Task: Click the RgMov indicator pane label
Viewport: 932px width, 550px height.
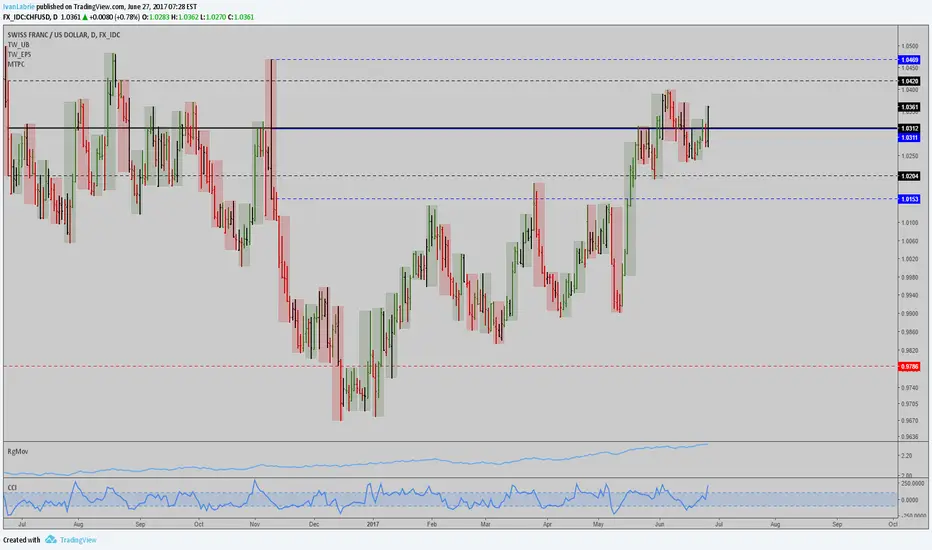Action: click(18, 451)
